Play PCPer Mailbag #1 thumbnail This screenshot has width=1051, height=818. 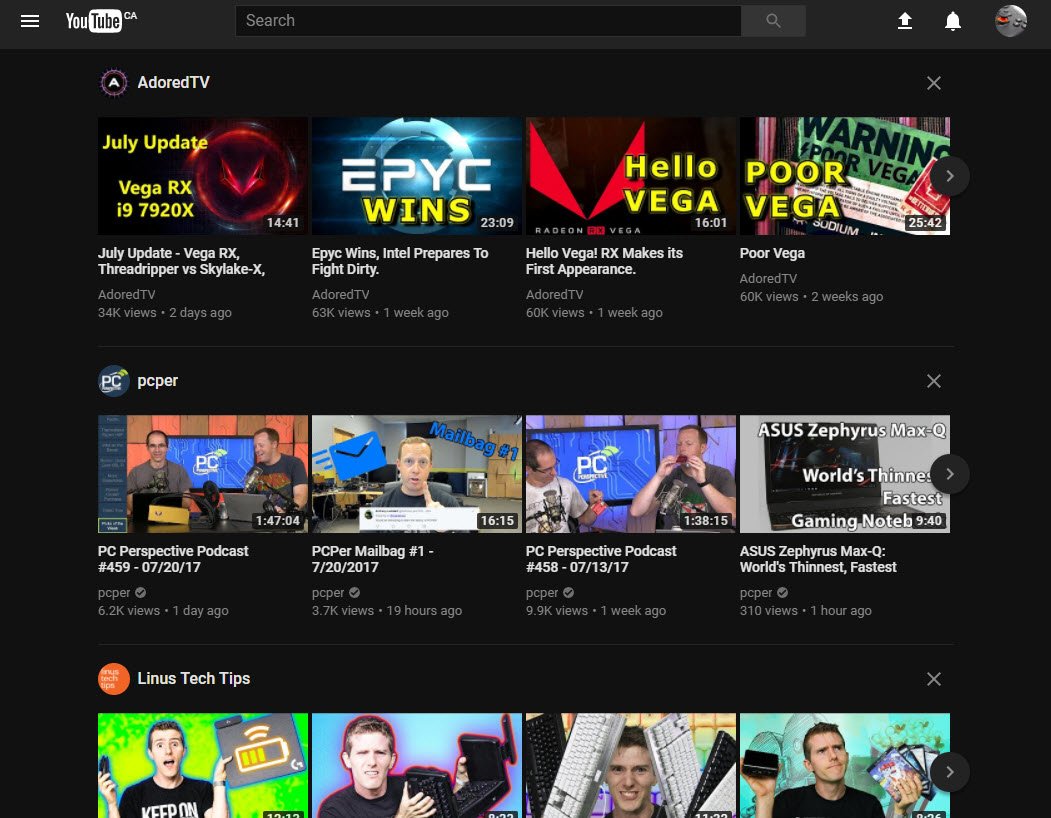click(416, 474)
